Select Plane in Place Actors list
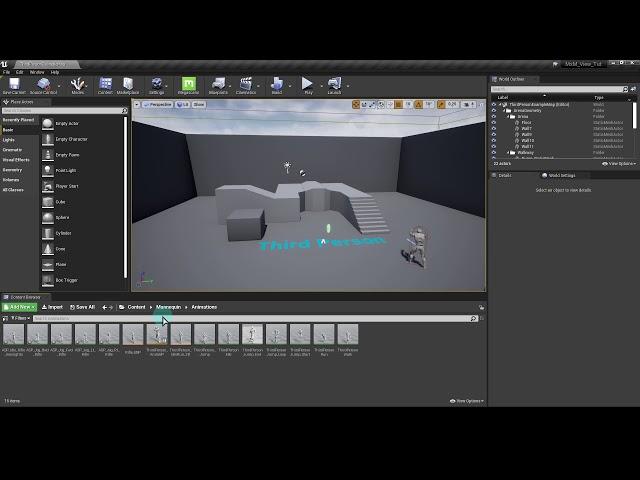The image size is (640, 480). [x=82, y=264]
